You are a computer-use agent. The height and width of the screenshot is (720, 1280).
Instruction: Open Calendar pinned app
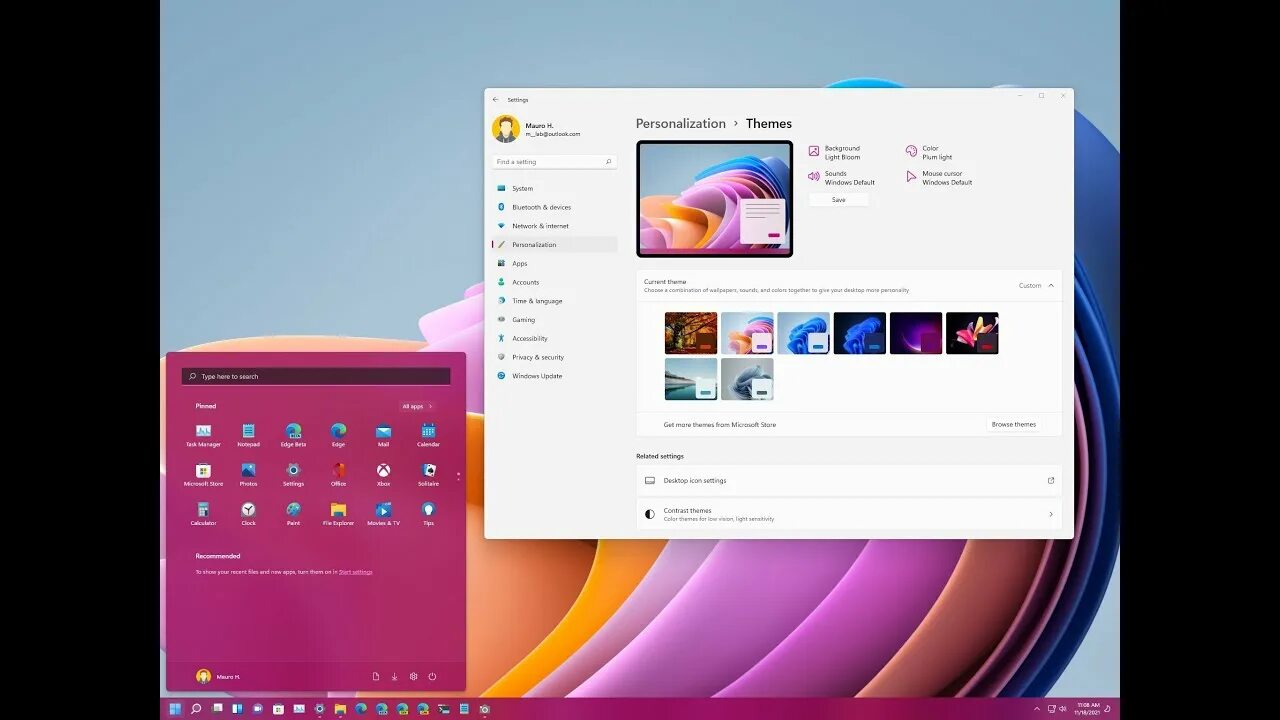[428, 435]
